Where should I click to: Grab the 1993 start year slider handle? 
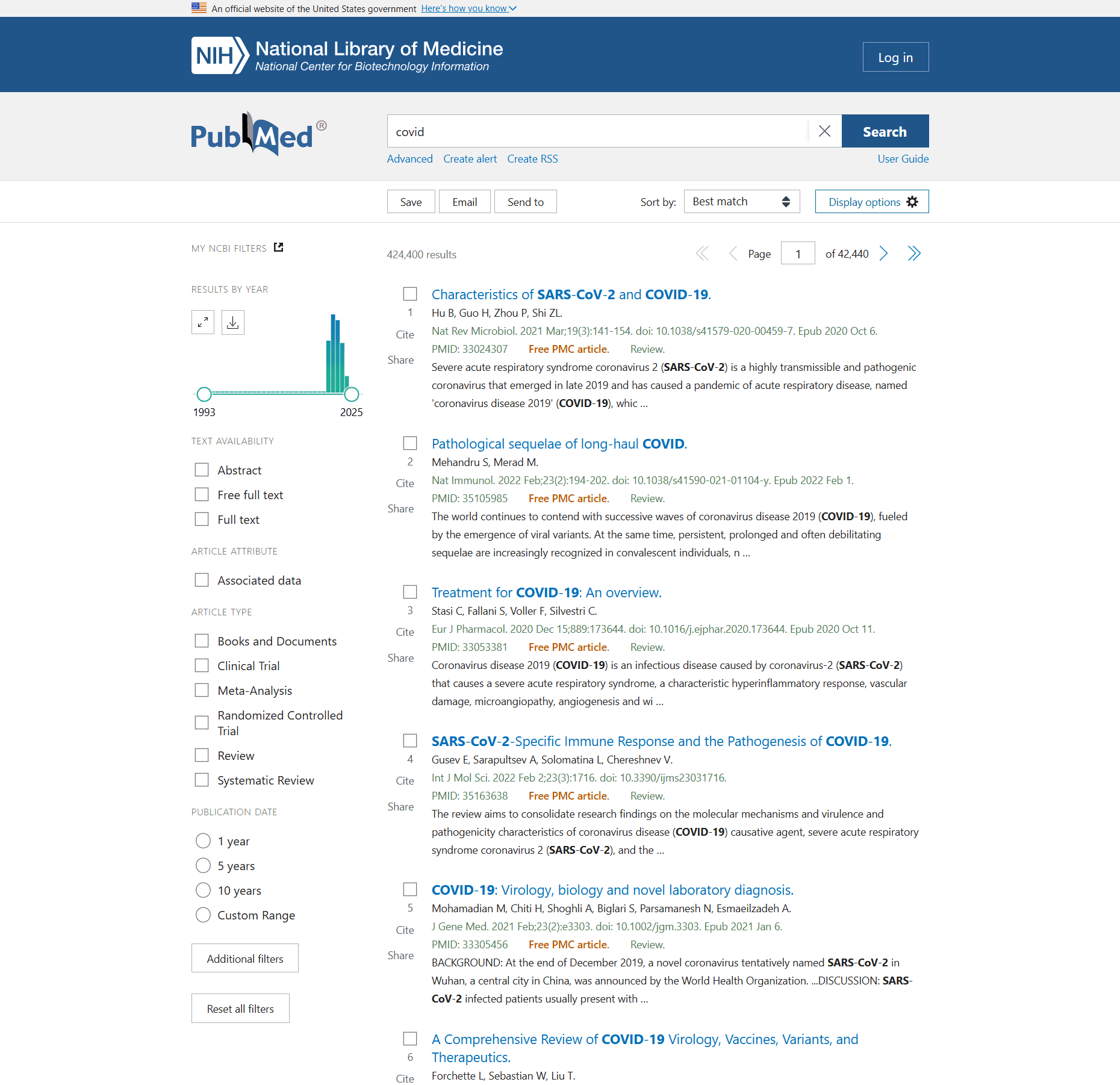pos(204,394)
